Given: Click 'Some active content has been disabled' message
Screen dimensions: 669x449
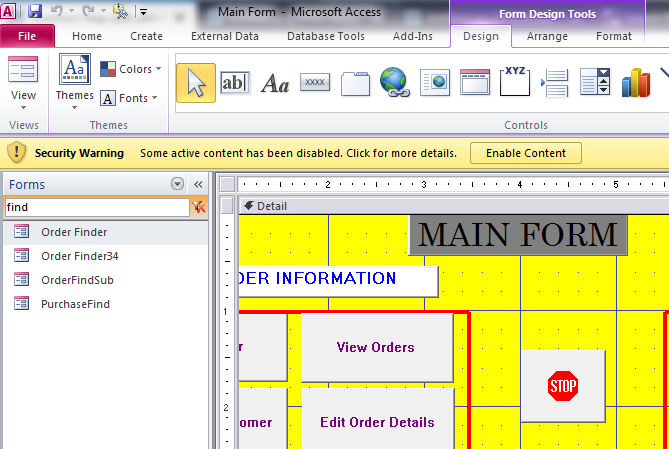Looking at the screenshot, I should (298, 153).
